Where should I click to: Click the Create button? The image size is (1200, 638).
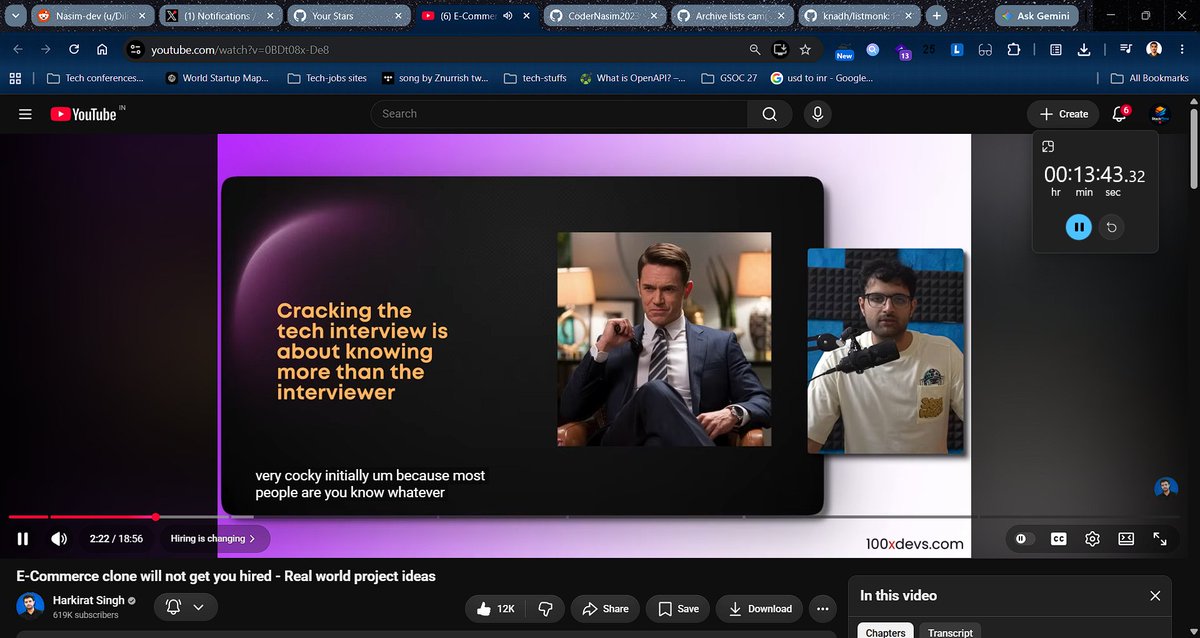click(x=1063, y=114)
